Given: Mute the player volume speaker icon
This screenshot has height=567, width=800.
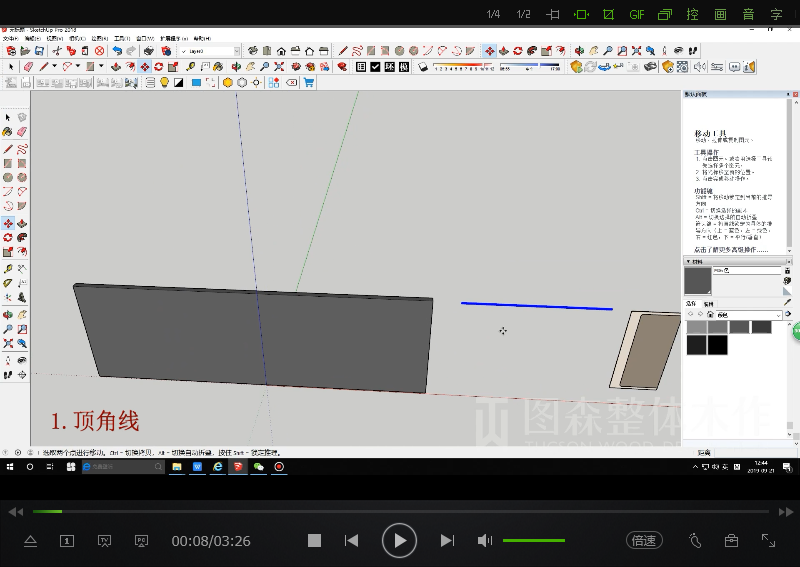Looking at the screenshot, I should click(484, 540).
